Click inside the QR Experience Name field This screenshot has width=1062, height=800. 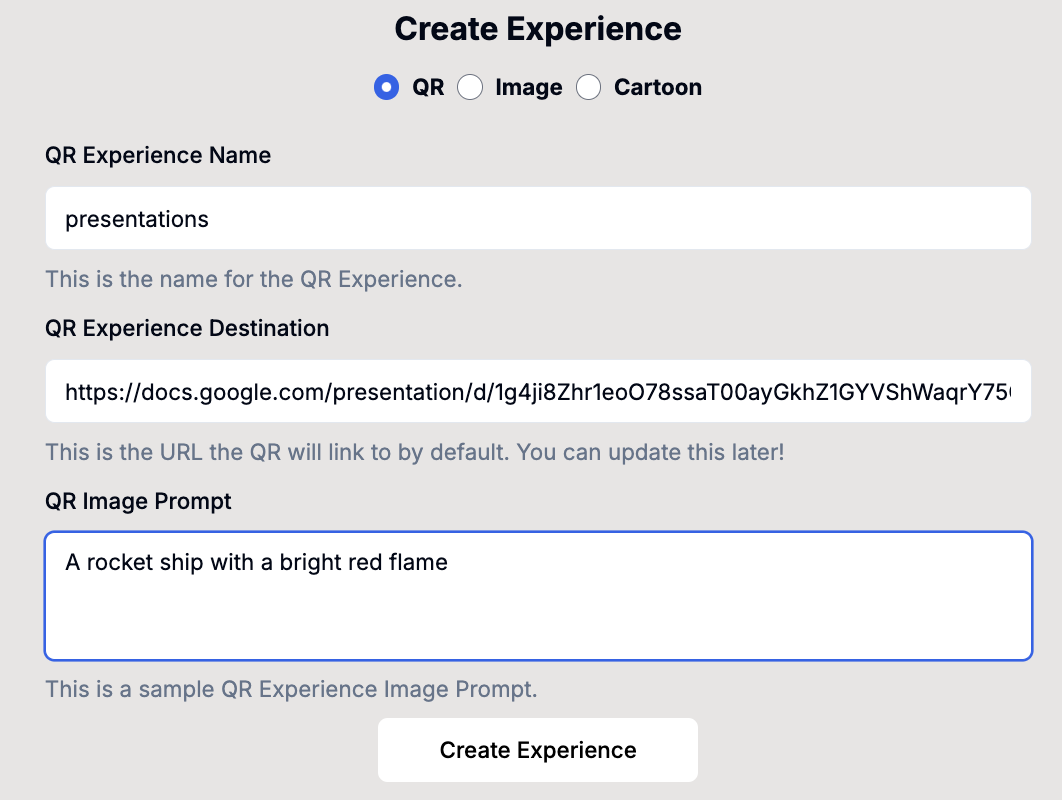[x=537, y=217]
